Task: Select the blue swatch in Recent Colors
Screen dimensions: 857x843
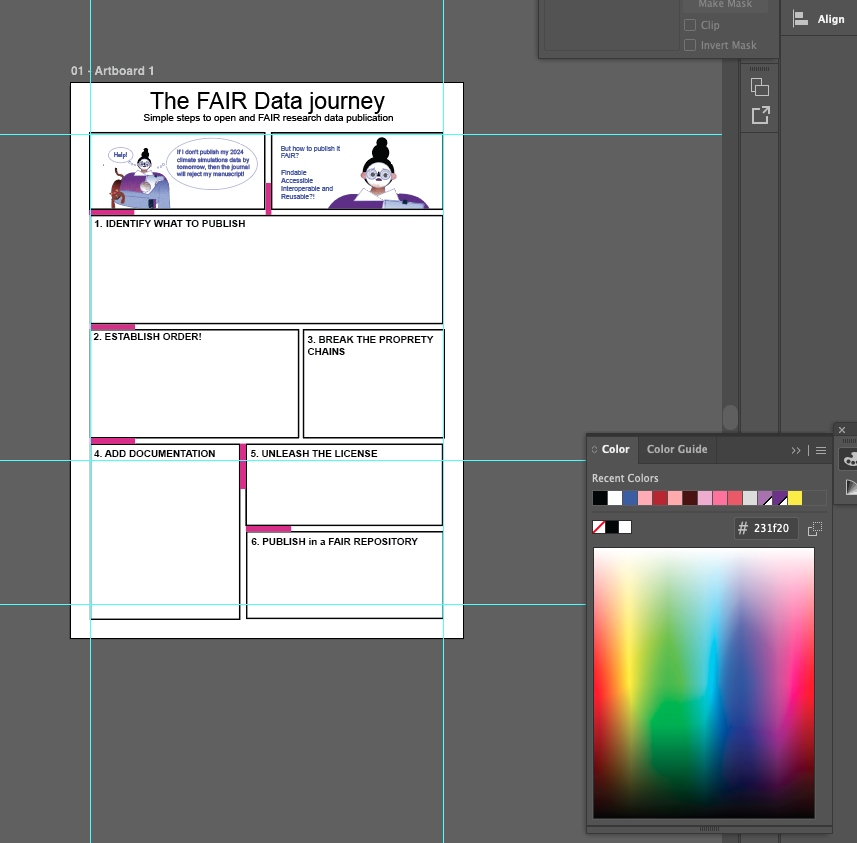Action: (x=630, y=498)
